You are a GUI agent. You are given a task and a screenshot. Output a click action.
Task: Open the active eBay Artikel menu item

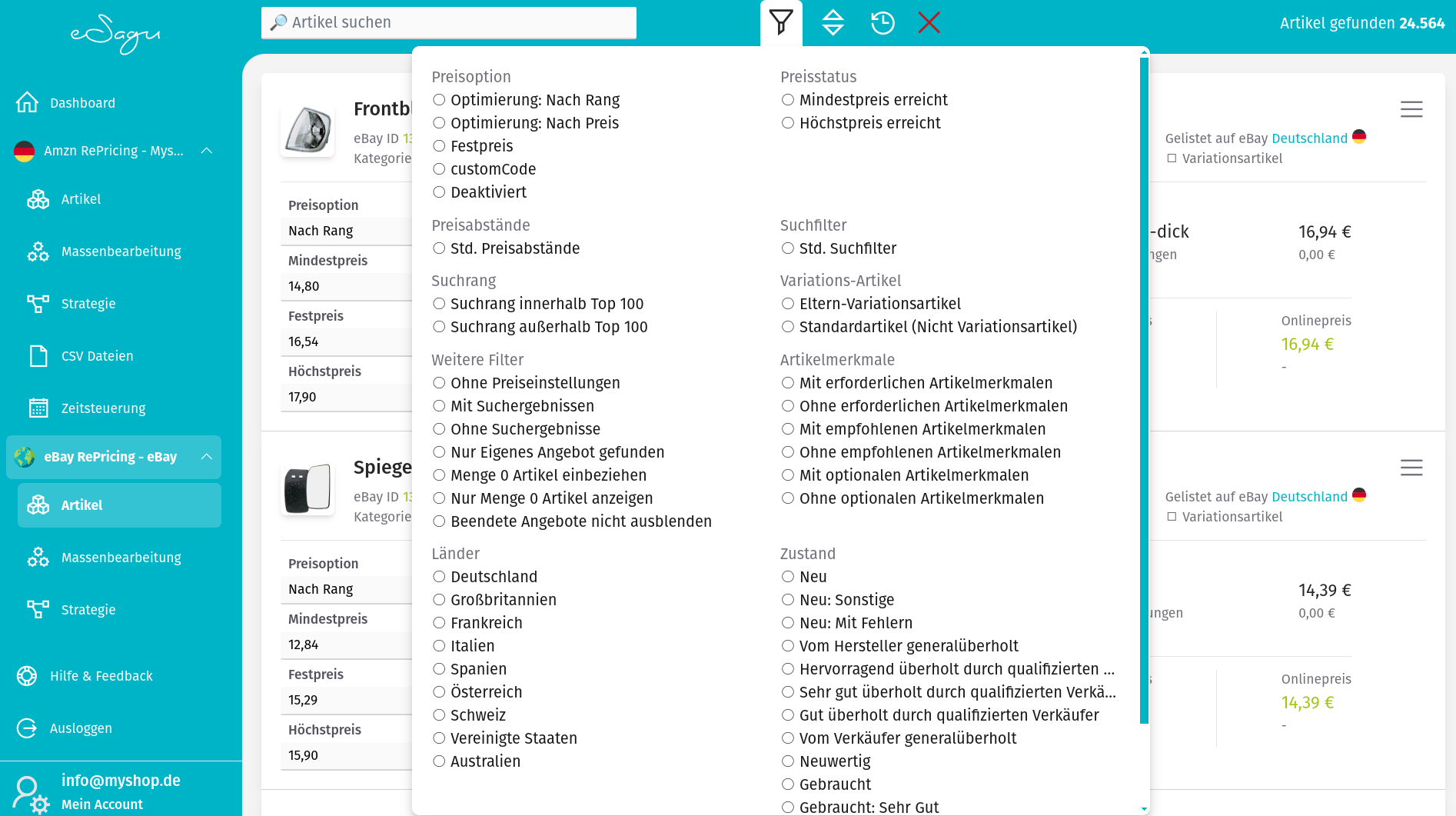coord(119,505)
